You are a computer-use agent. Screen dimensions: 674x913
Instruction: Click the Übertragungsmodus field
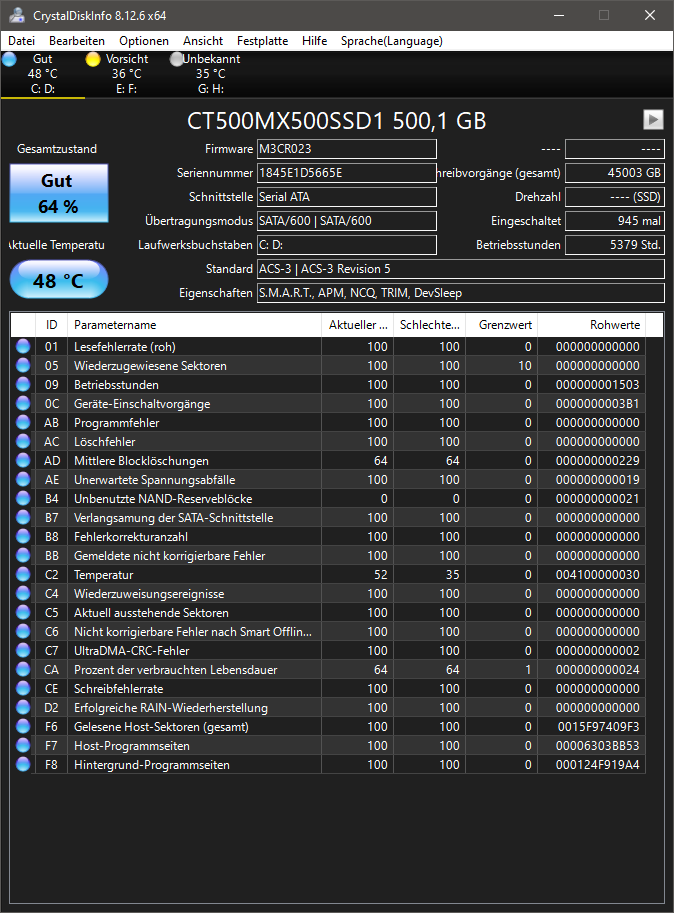[347, 221]
